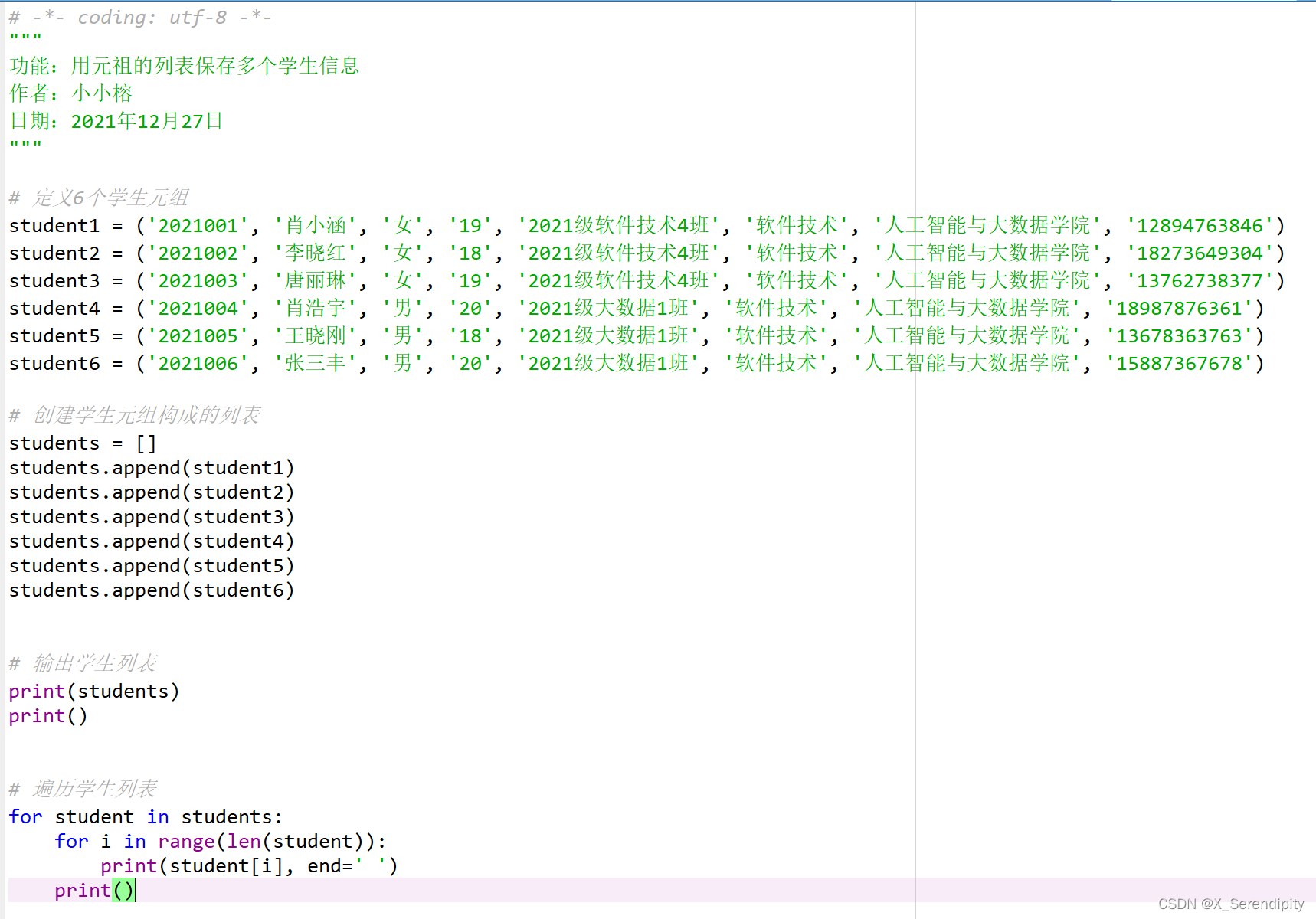
Task: Click the name '唐丽琳' in student3
Action: (316, 280)
